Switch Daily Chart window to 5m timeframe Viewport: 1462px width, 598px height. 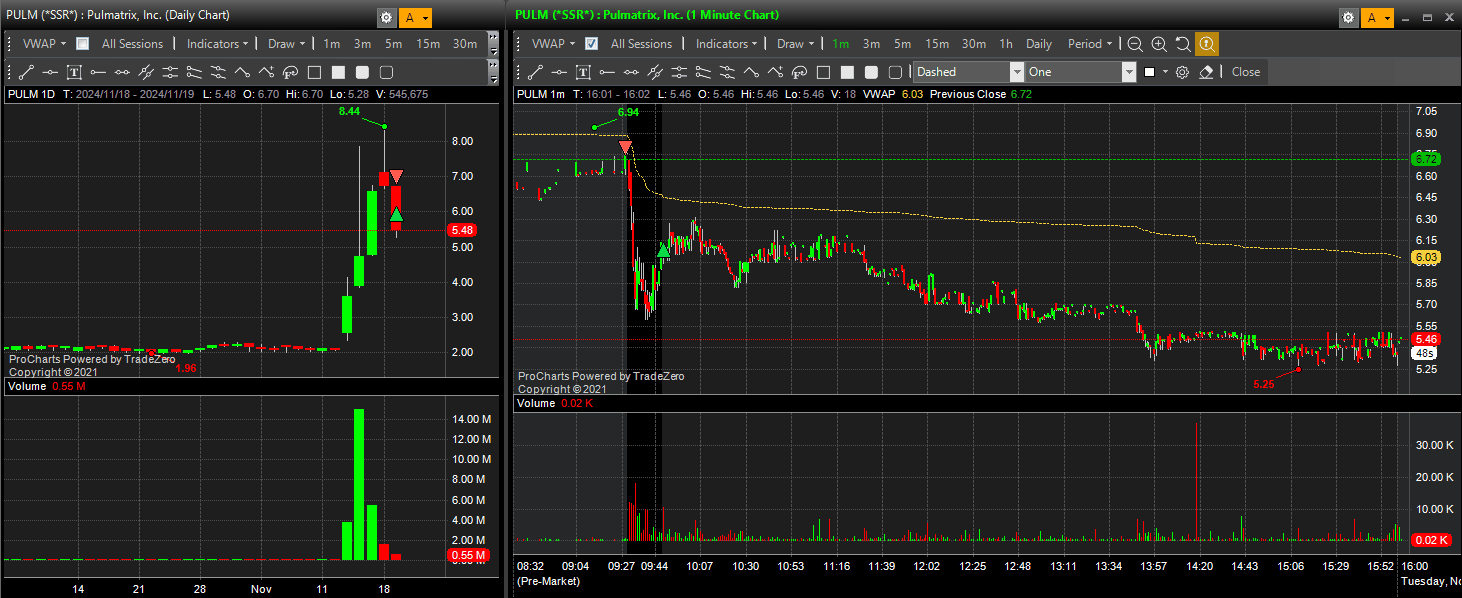(393, 44)
